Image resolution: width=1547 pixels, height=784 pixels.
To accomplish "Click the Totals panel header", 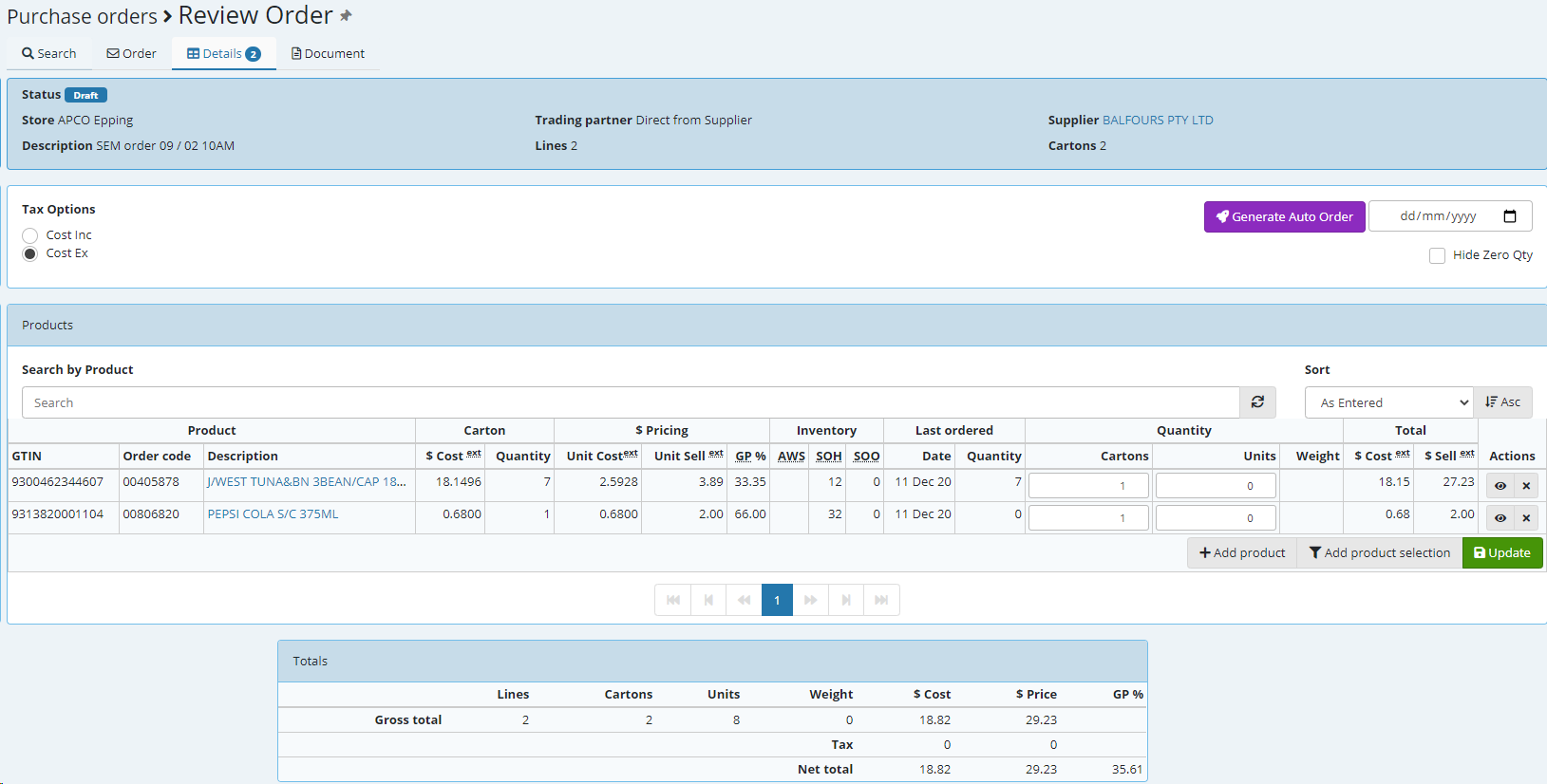I will click(x=712, y=661).
